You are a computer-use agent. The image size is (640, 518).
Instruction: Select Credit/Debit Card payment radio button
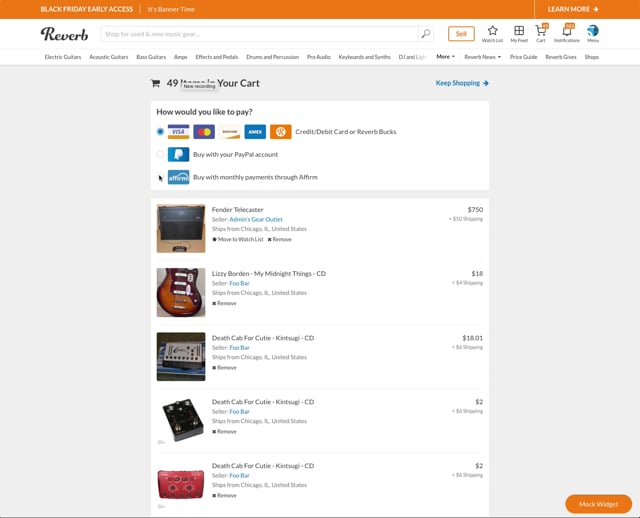click(160, 131)
